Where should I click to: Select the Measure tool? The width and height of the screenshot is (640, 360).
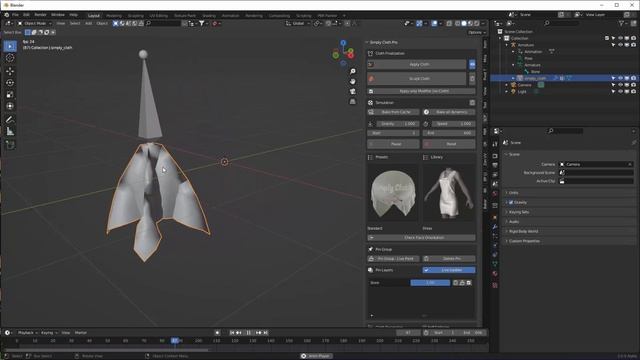click(10, 131)
